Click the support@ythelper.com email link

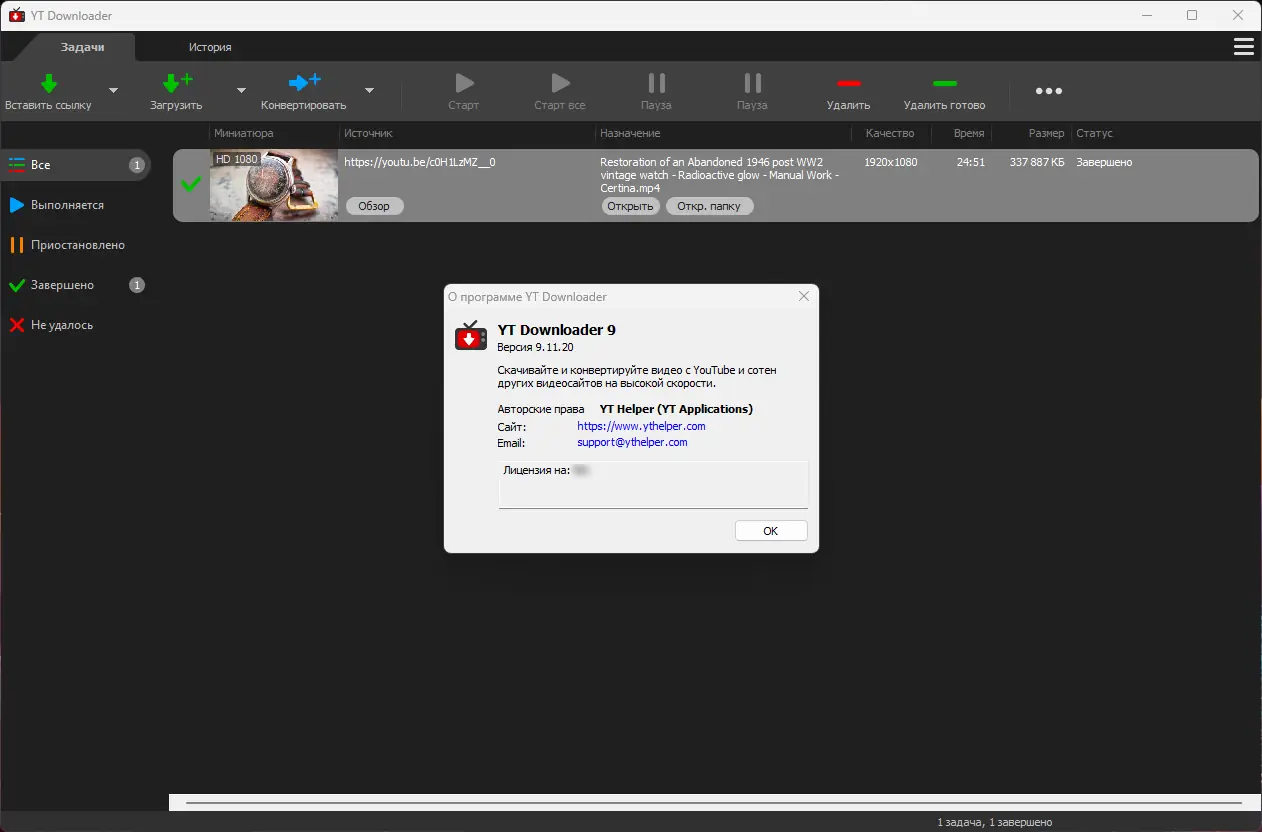pos(632,442)
